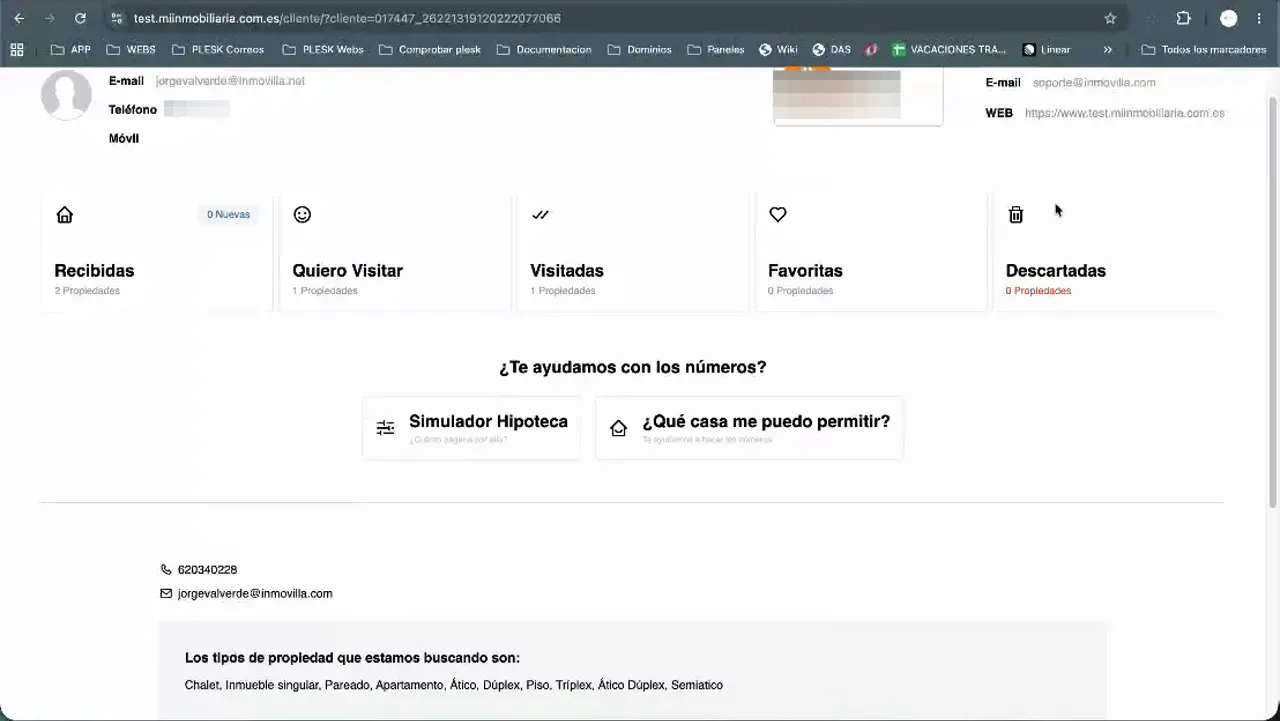Image resolution: width=1280 pixels, height=721 pixels.
Task: Open the Wiki bookmark
Action: [778, 49]
